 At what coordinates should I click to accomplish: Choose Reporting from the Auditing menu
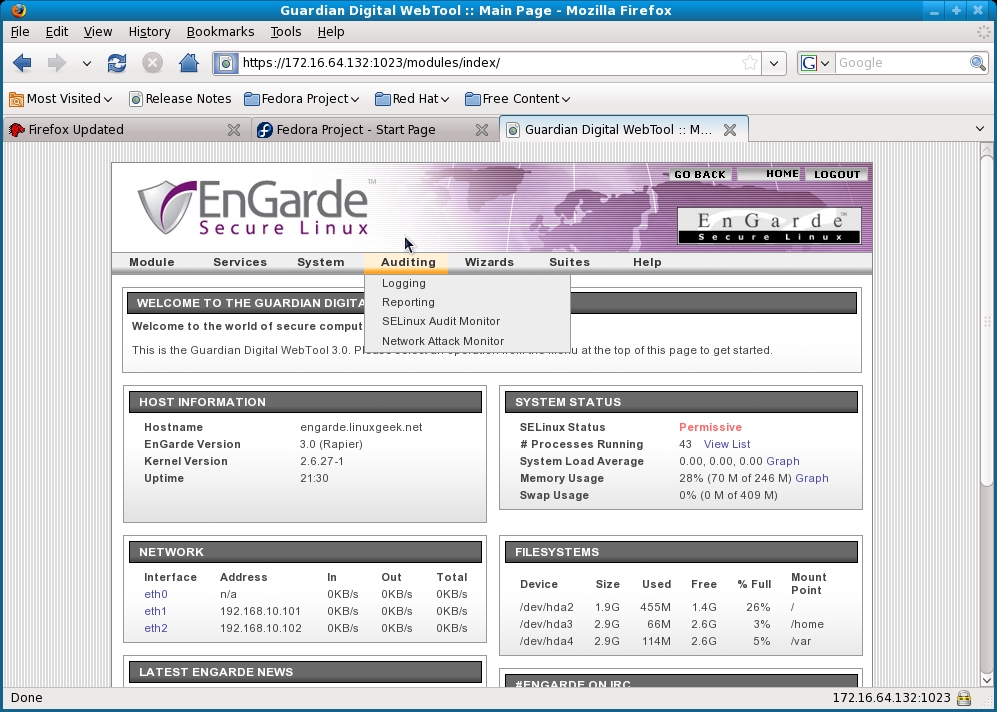pos(467,303)
